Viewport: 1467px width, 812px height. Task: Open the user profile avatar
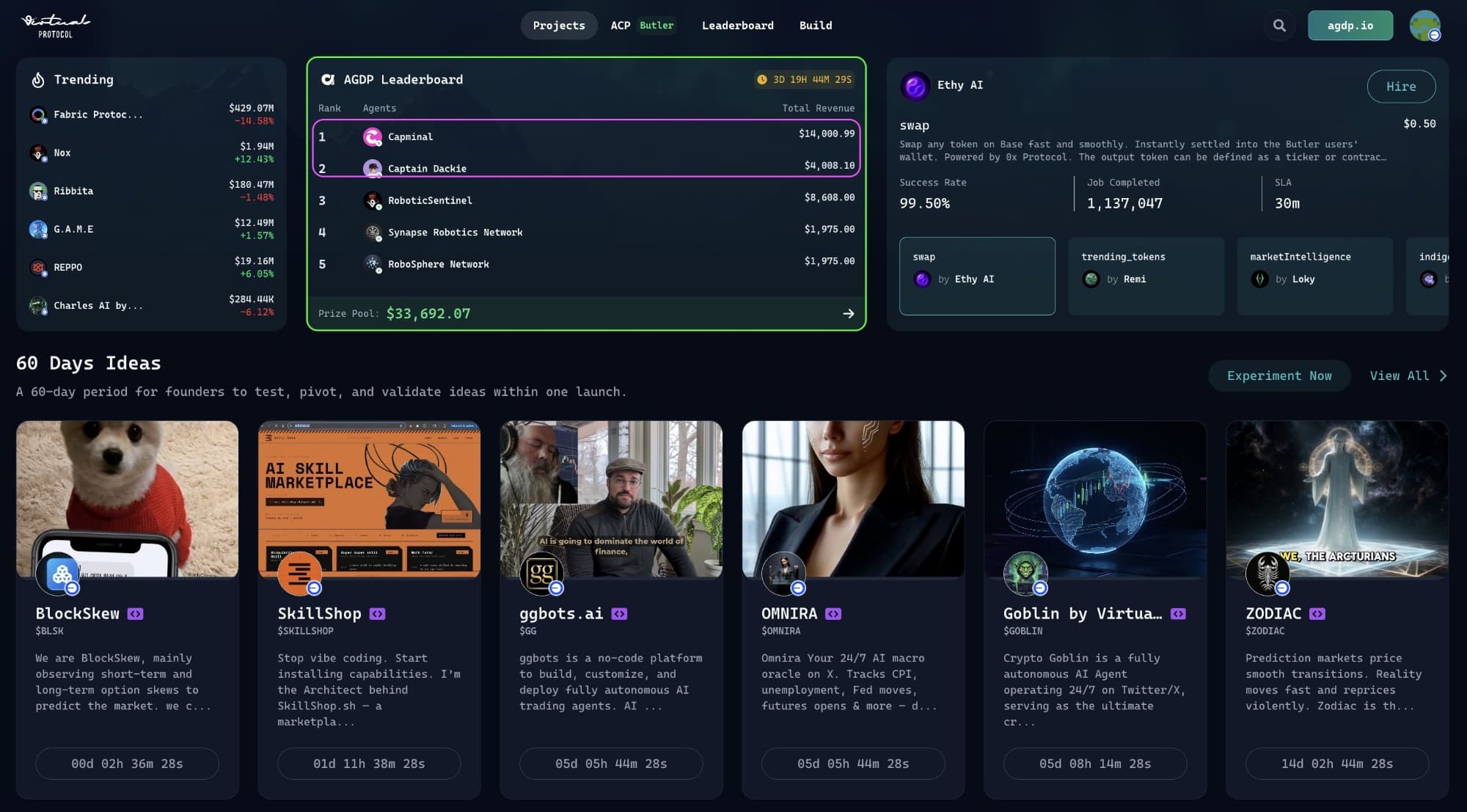[1424, 26]
